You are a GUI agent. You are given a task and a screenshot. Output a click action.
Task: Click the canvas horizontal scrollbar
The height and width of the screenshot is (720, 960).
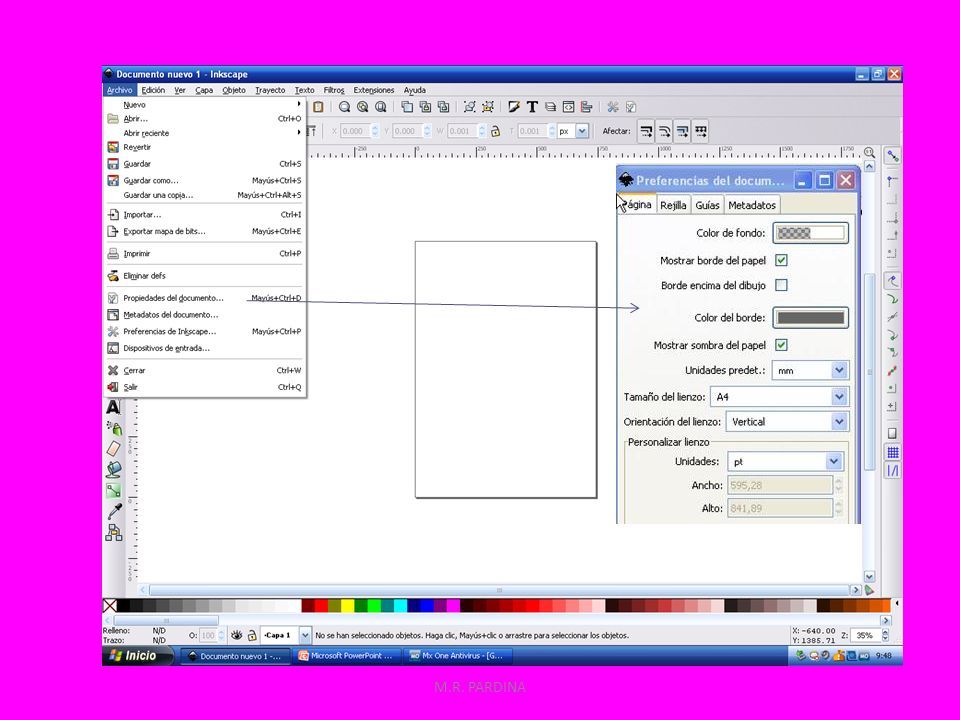tap(499, 590)
